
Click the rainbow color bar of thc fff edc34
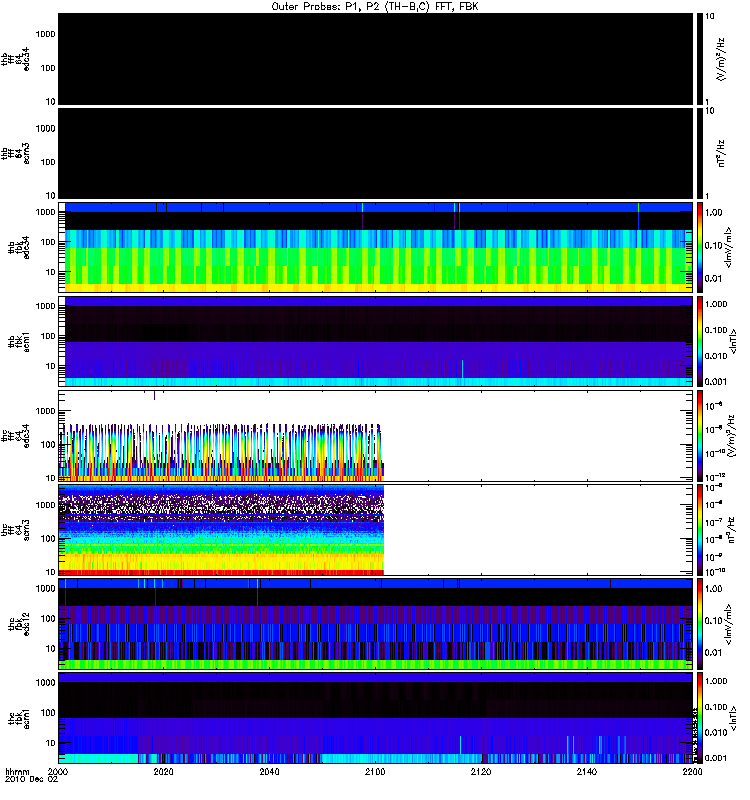click(x=700, y=436)
